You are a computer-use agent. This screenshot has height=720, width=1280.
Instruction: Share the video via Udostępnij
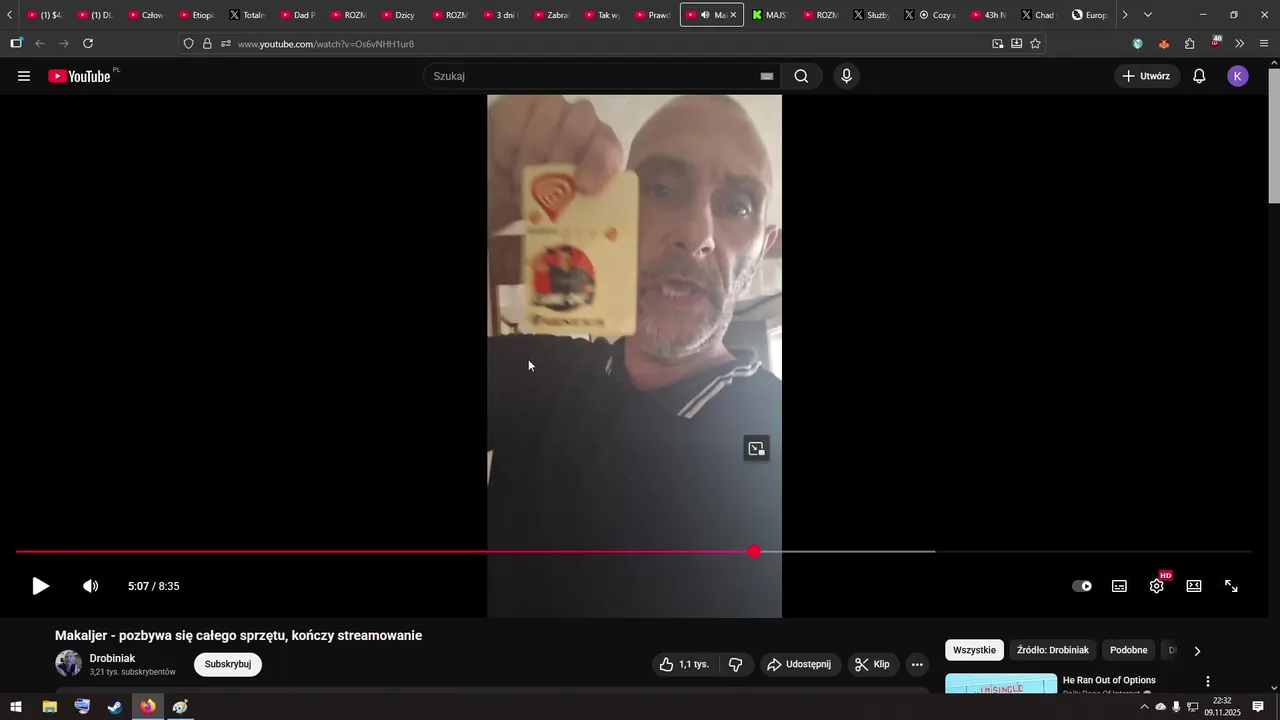[799, 664]
